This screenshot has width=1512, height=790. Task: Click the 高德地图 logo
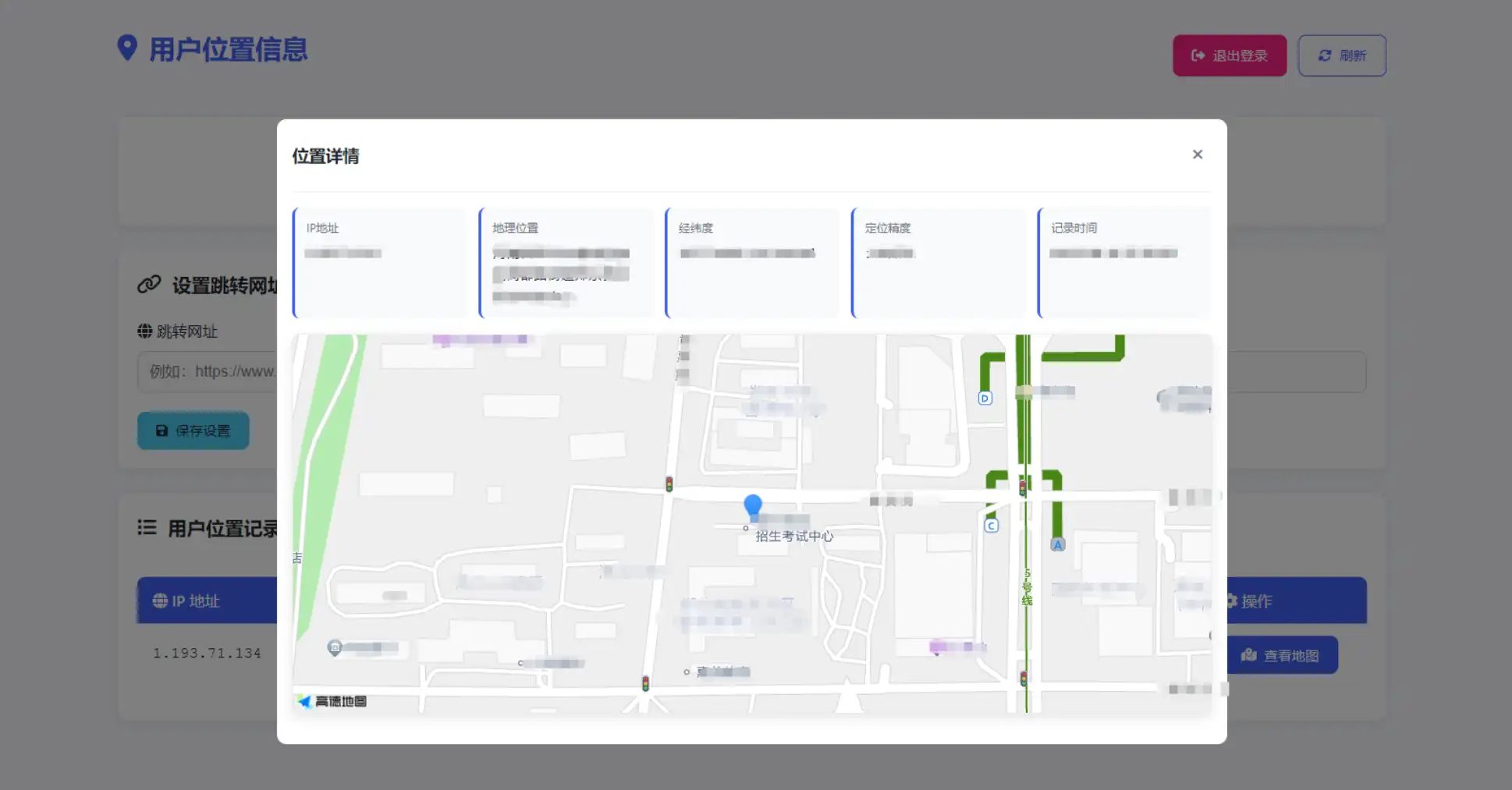point(332,701)
